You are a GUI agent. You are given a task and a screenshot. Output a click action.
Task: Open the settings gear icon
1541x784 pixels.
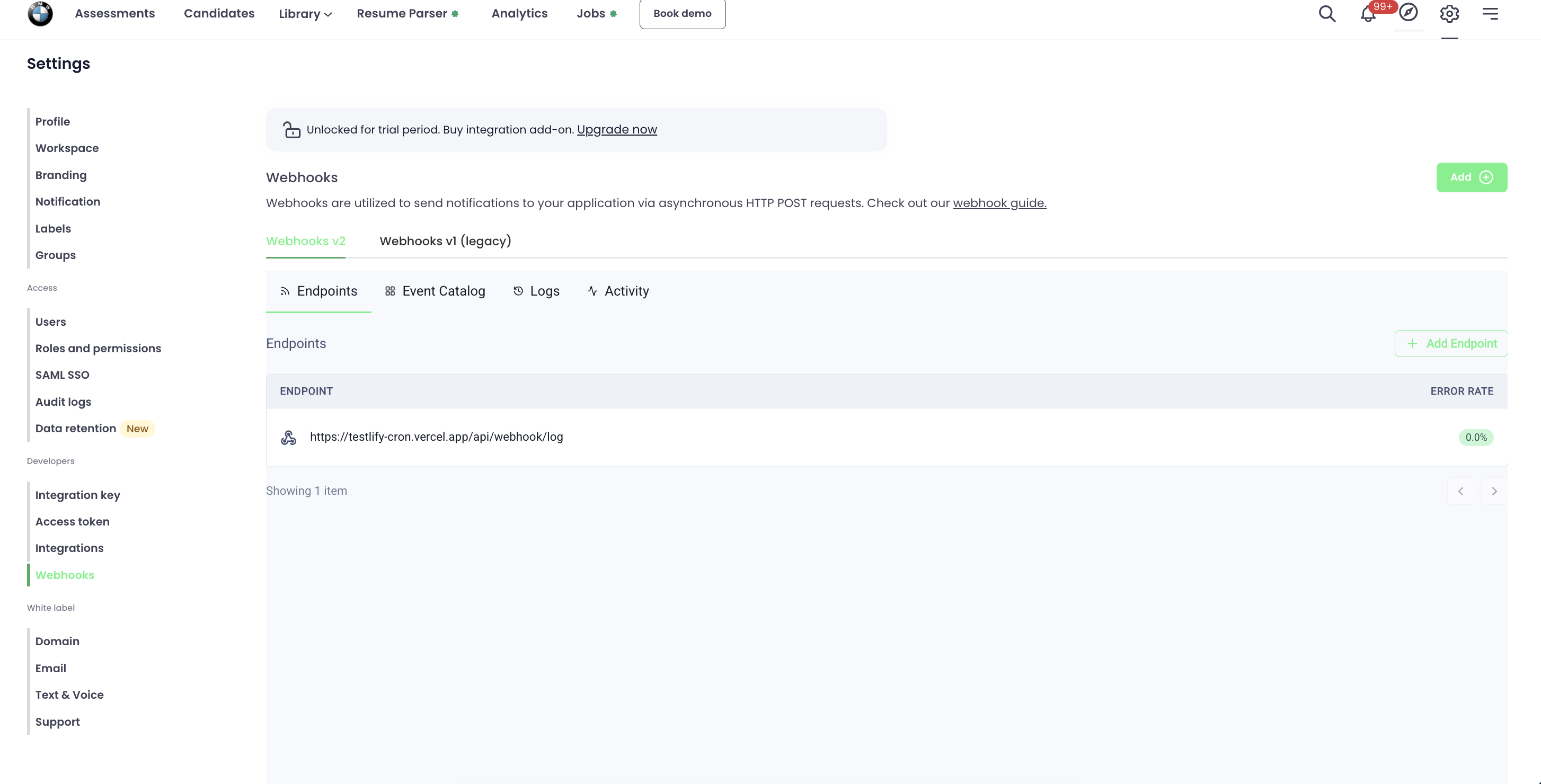tap(1449, 14)
